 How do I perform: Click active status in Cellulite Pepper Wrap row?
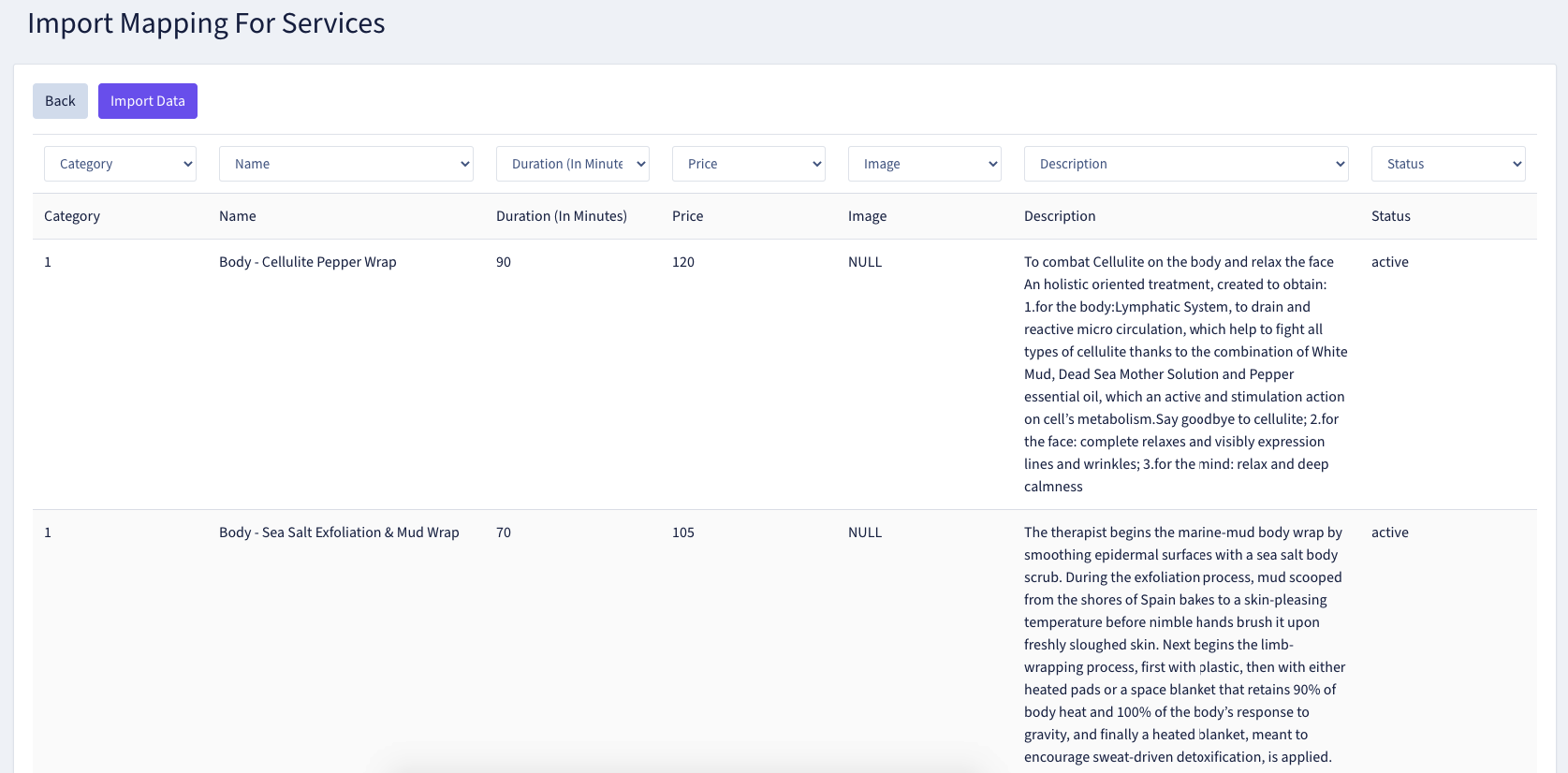pyautogui.click(x=1390, y=262)
